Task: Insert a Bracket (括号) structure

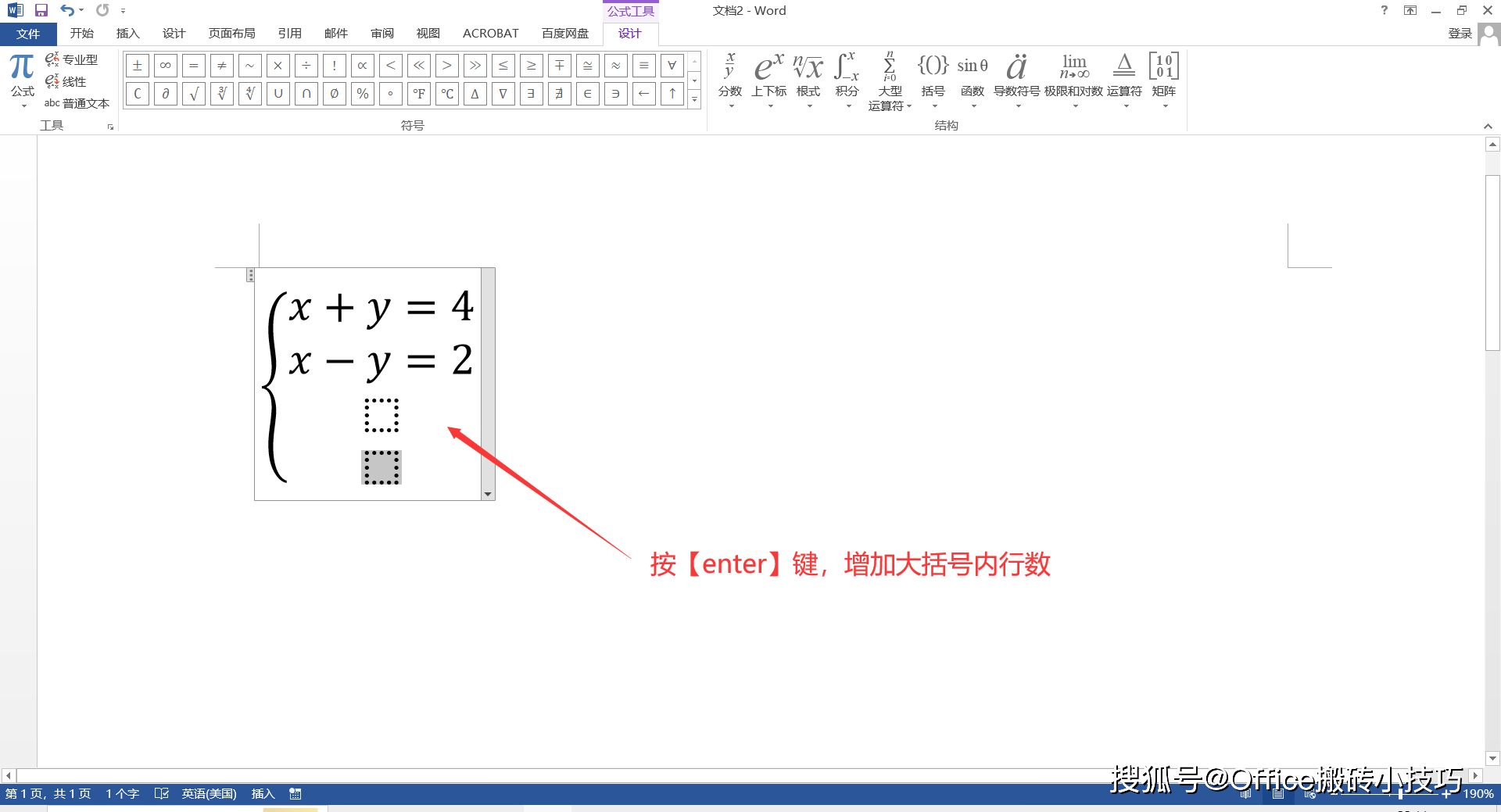Action: point(933,78)
